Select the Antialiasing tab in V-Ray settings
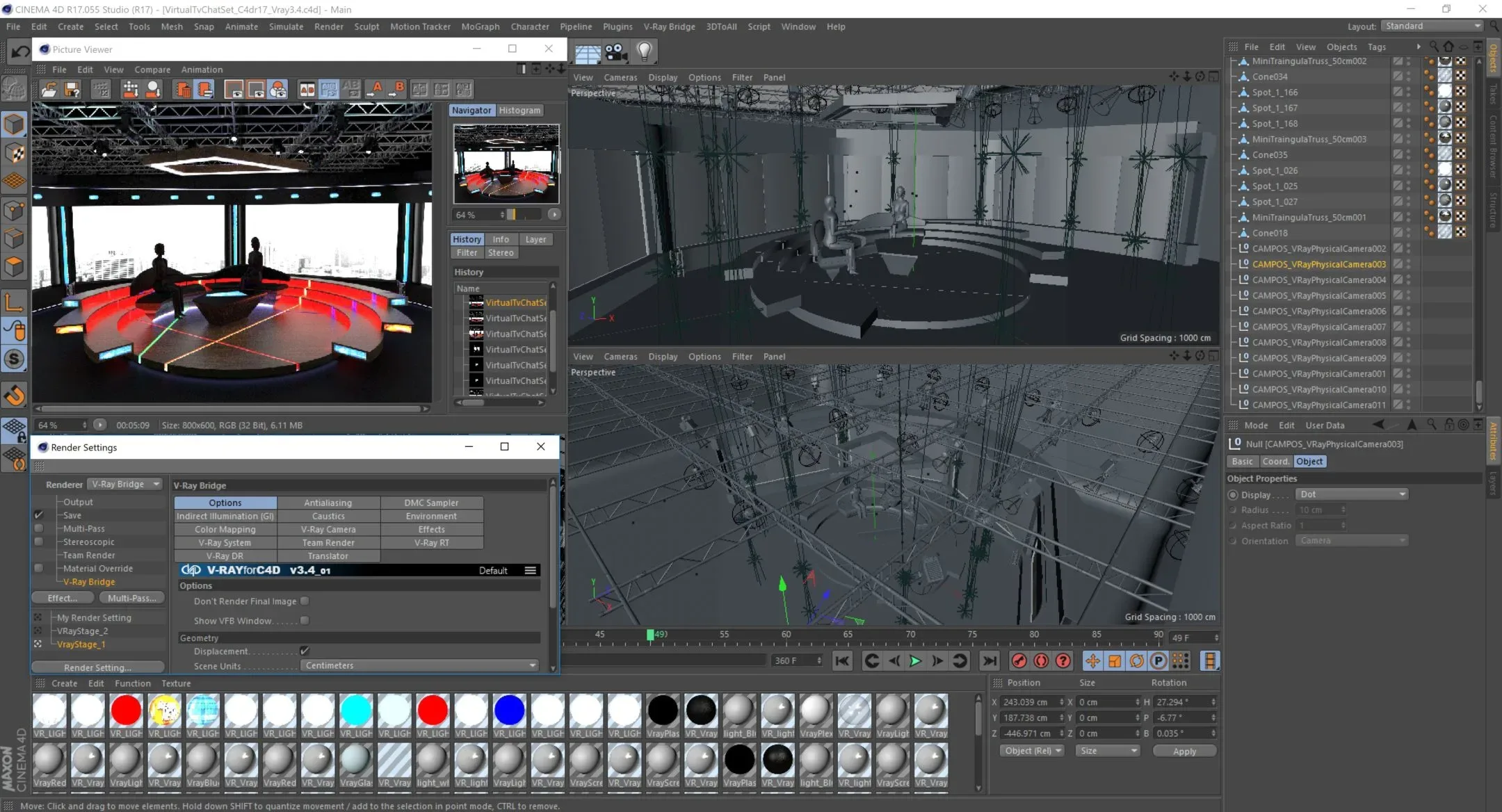 327,502
